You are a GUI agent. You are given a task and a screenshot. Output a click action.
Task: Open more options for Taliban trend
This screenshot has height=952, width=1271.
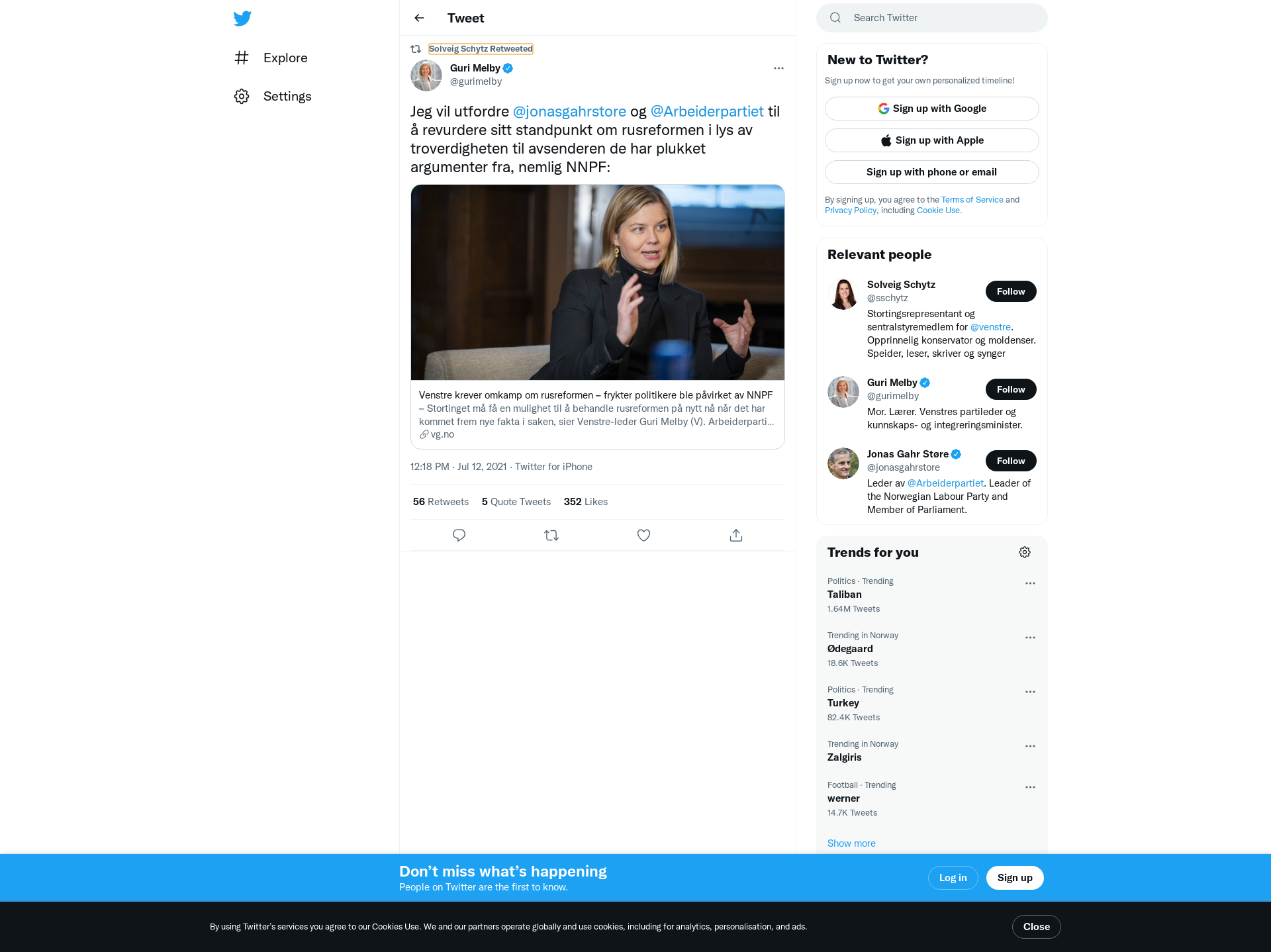pyautogui.click(x=1030, y=583)
